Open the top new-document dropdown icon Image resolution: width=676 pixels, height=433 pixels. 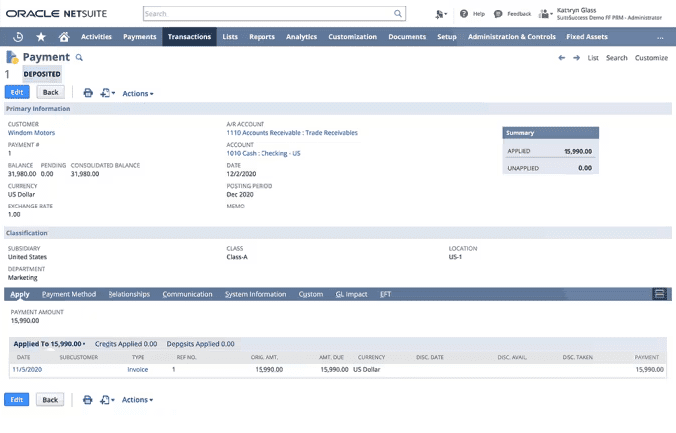[107, 93]
